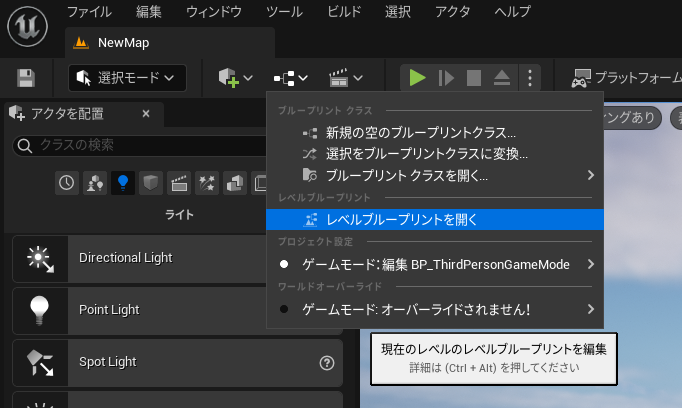Open play options three-dot menu
This screenshot has width=682, height=408.
click(530, 78)
